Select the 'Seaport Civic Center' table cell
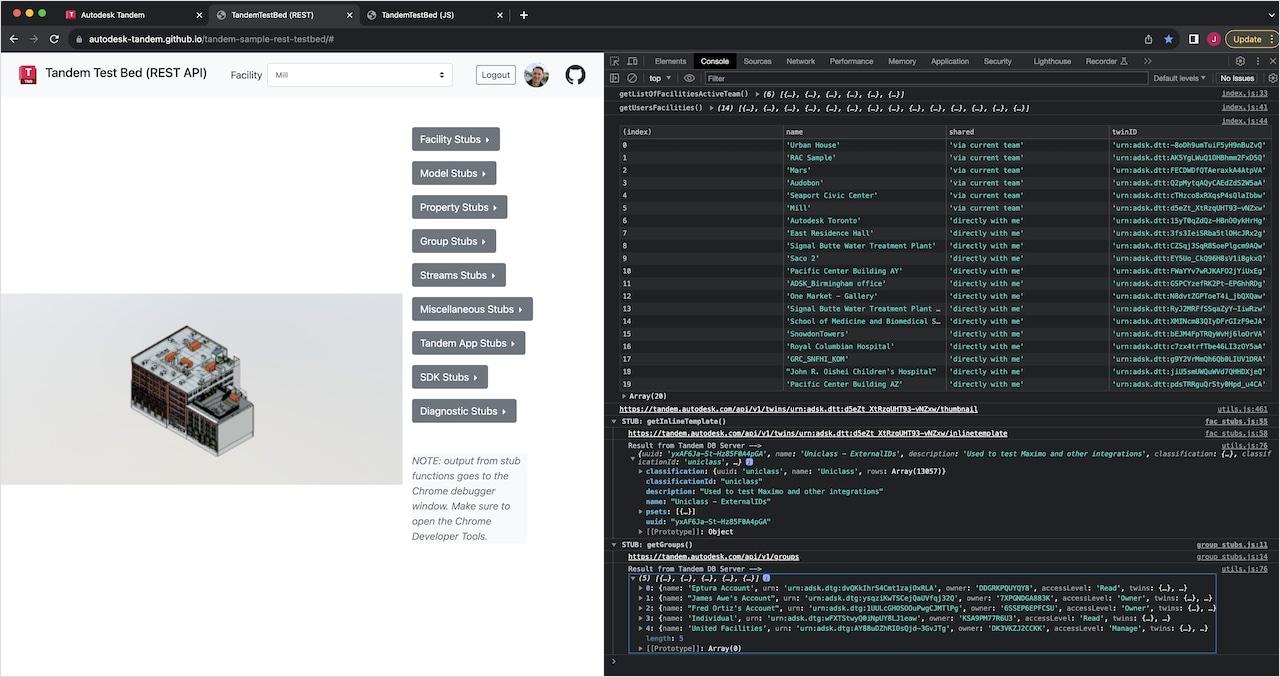 coord(864,195)
